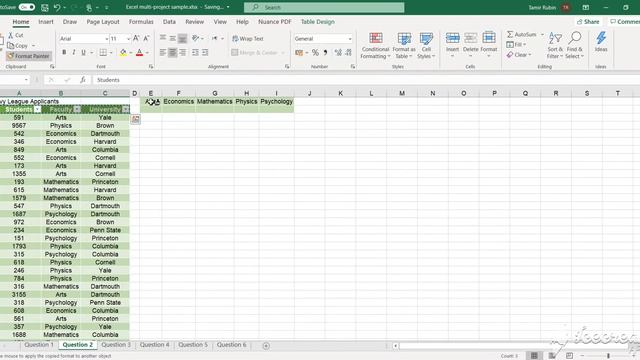This screenshot has height=360, width=640.
Task: Open Sort & Filter menu
Action: pos(555,45)
